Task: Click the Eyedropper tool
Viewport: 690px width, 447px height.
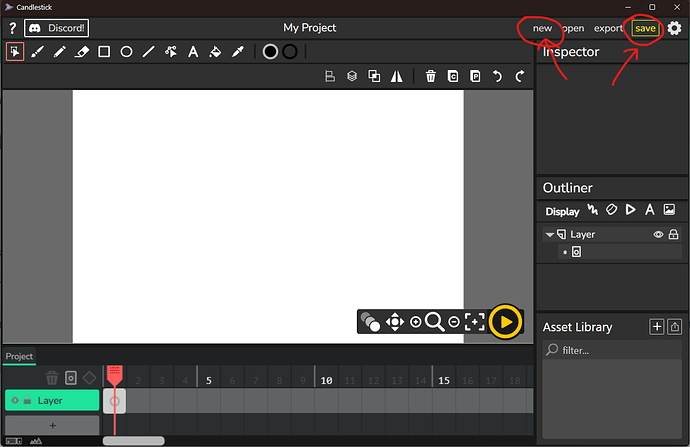Action: [x=237, y=52]
